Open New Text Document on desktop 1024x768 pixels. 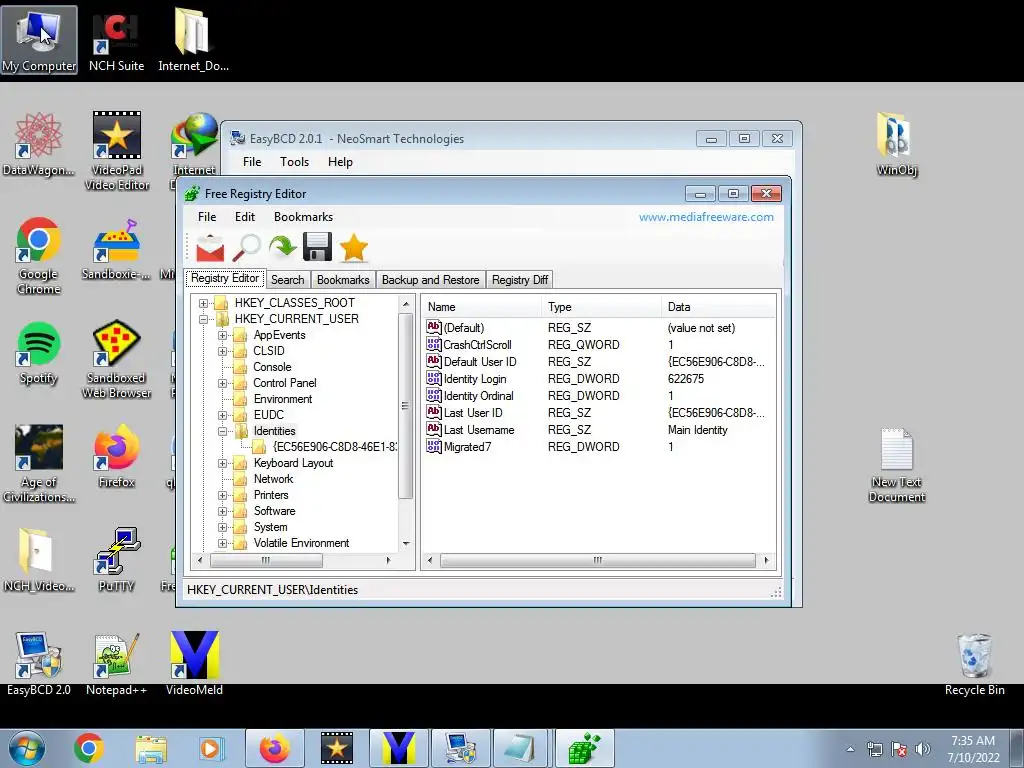897,465
